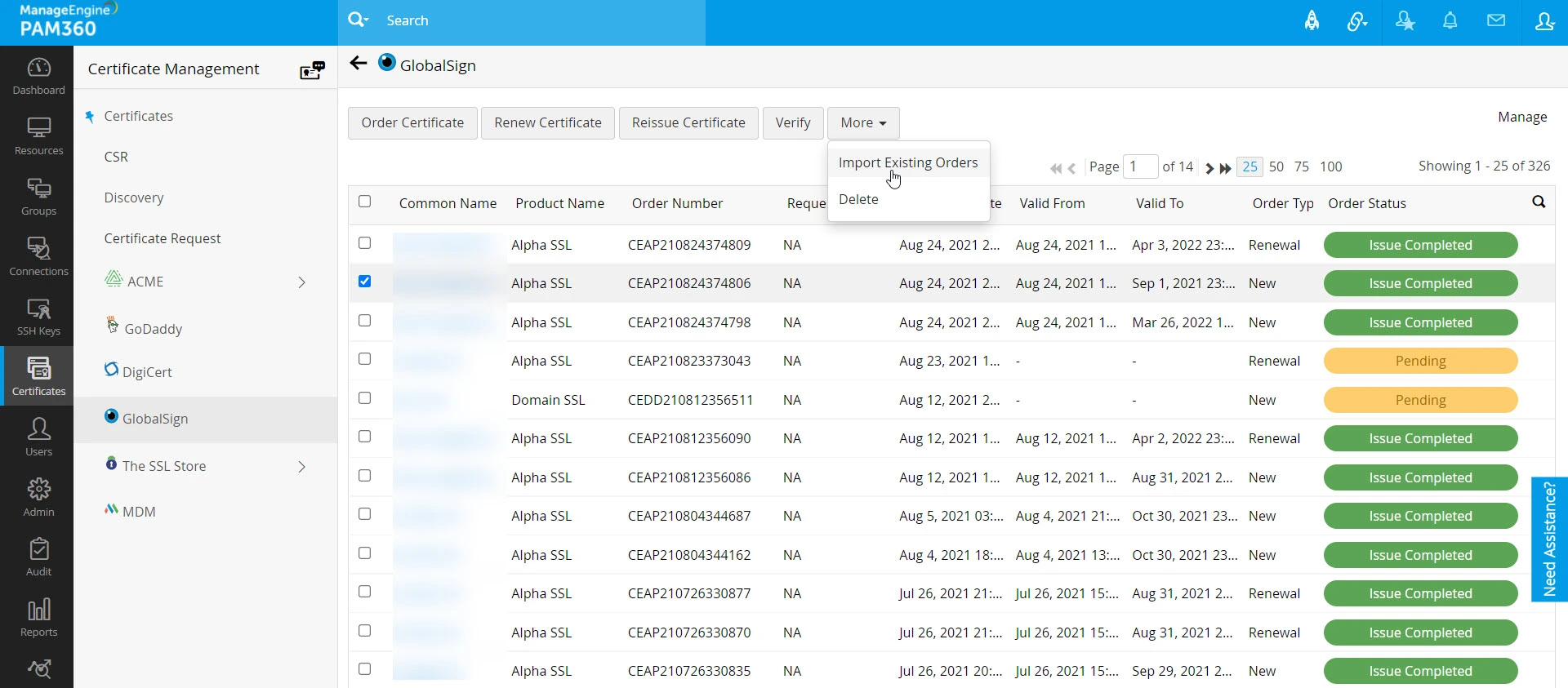Expand The SSL Store submenu chevron
Image resolution: width=1568 pixels, height=688 pixels.
301,467
